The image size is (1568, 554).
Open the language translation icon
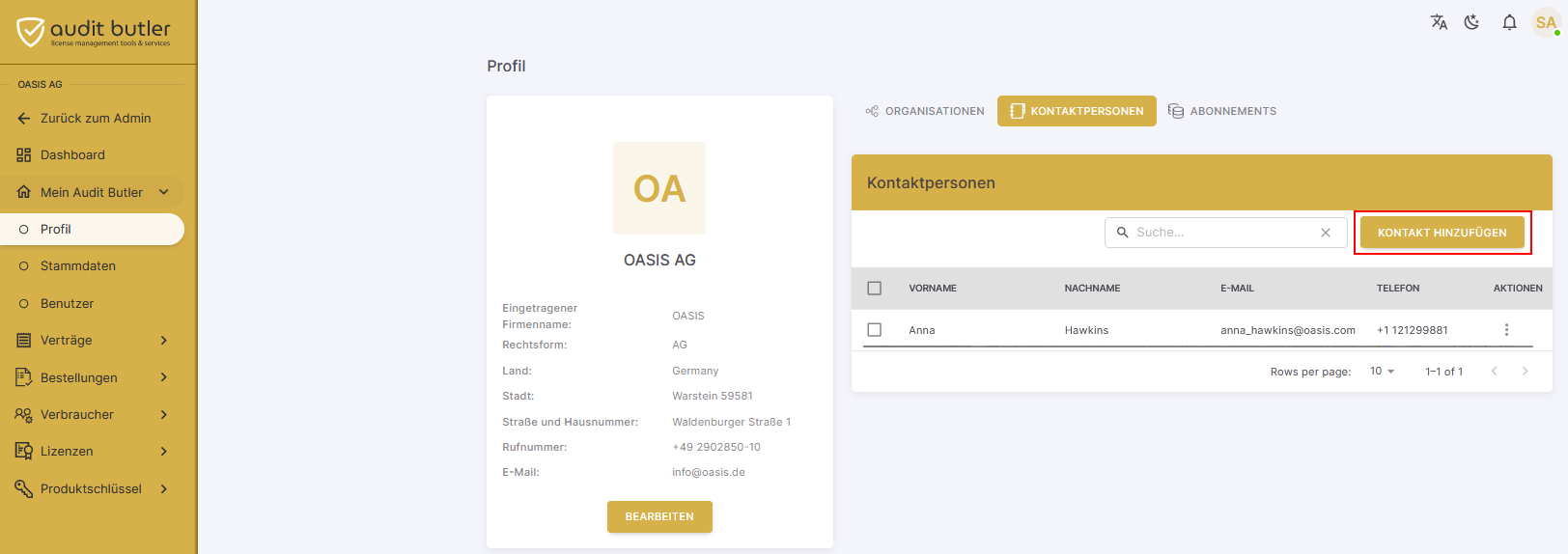click(1439, 22)
